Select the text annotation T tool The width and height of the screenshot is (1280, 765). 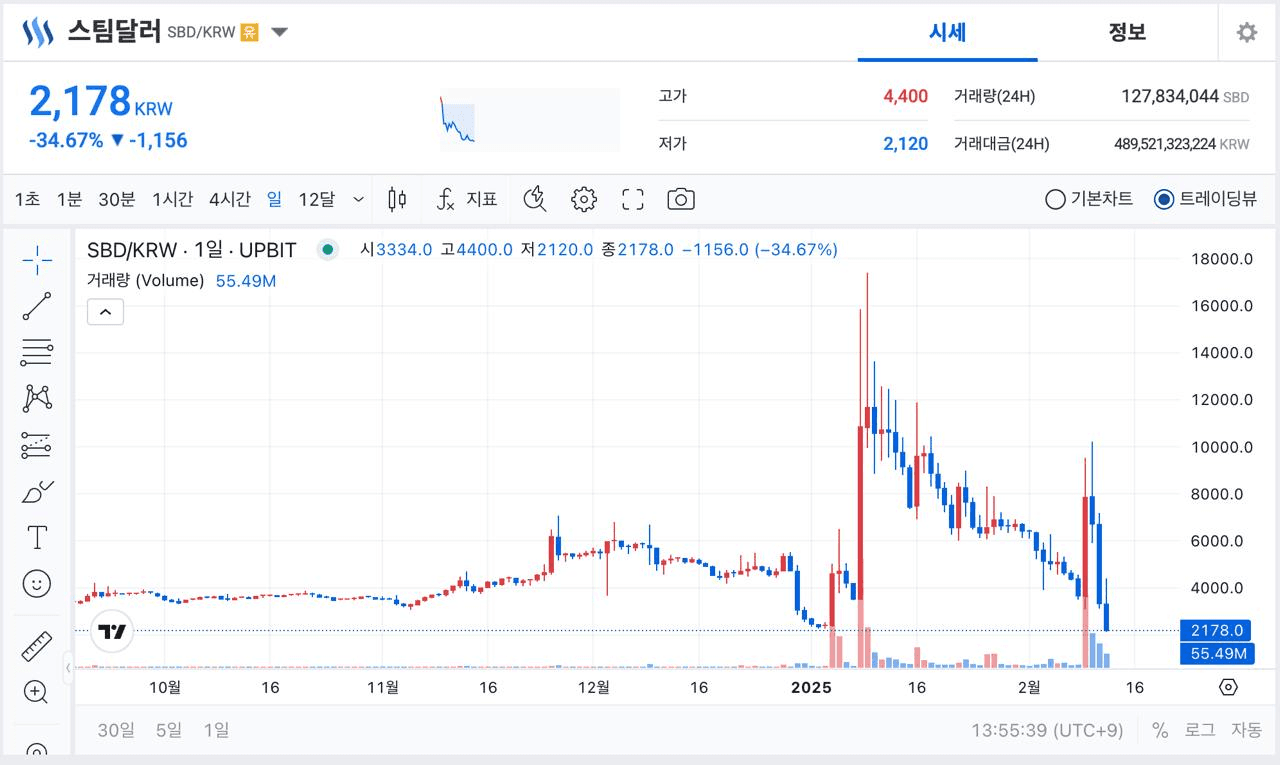click(x=37, y=537)
